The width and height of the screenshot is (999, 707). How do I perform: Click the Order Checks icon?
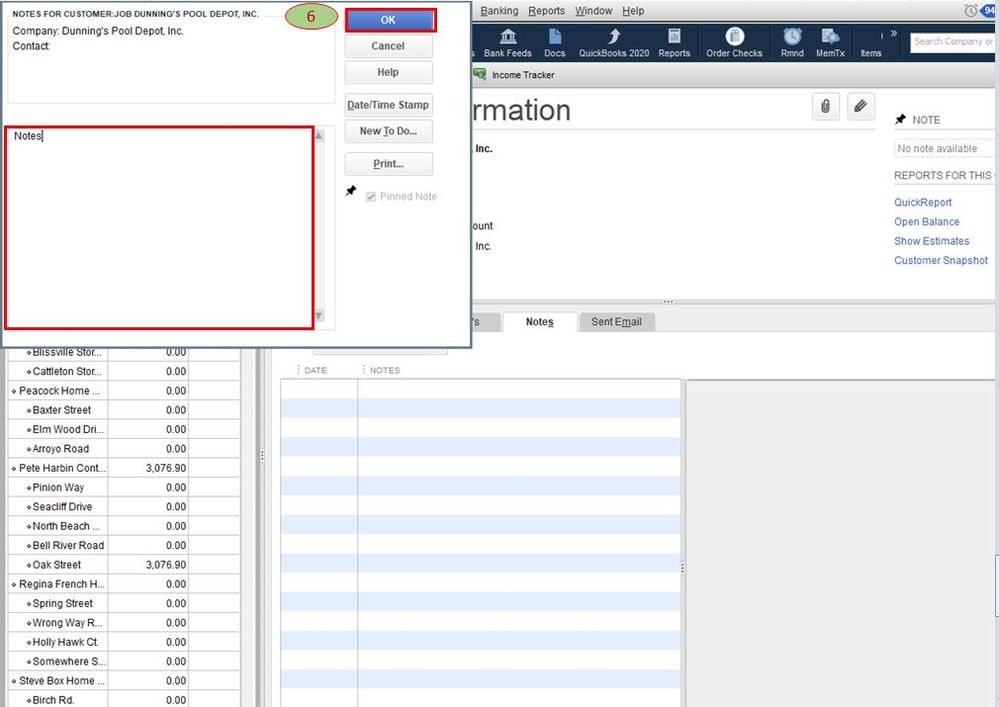pyautogui.click(x=734, y=43)
